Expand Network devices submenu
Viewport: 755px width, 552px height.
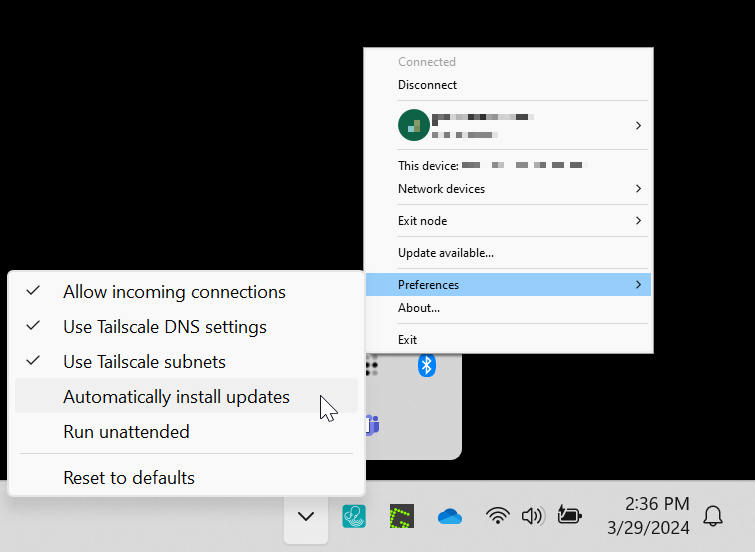508,189
